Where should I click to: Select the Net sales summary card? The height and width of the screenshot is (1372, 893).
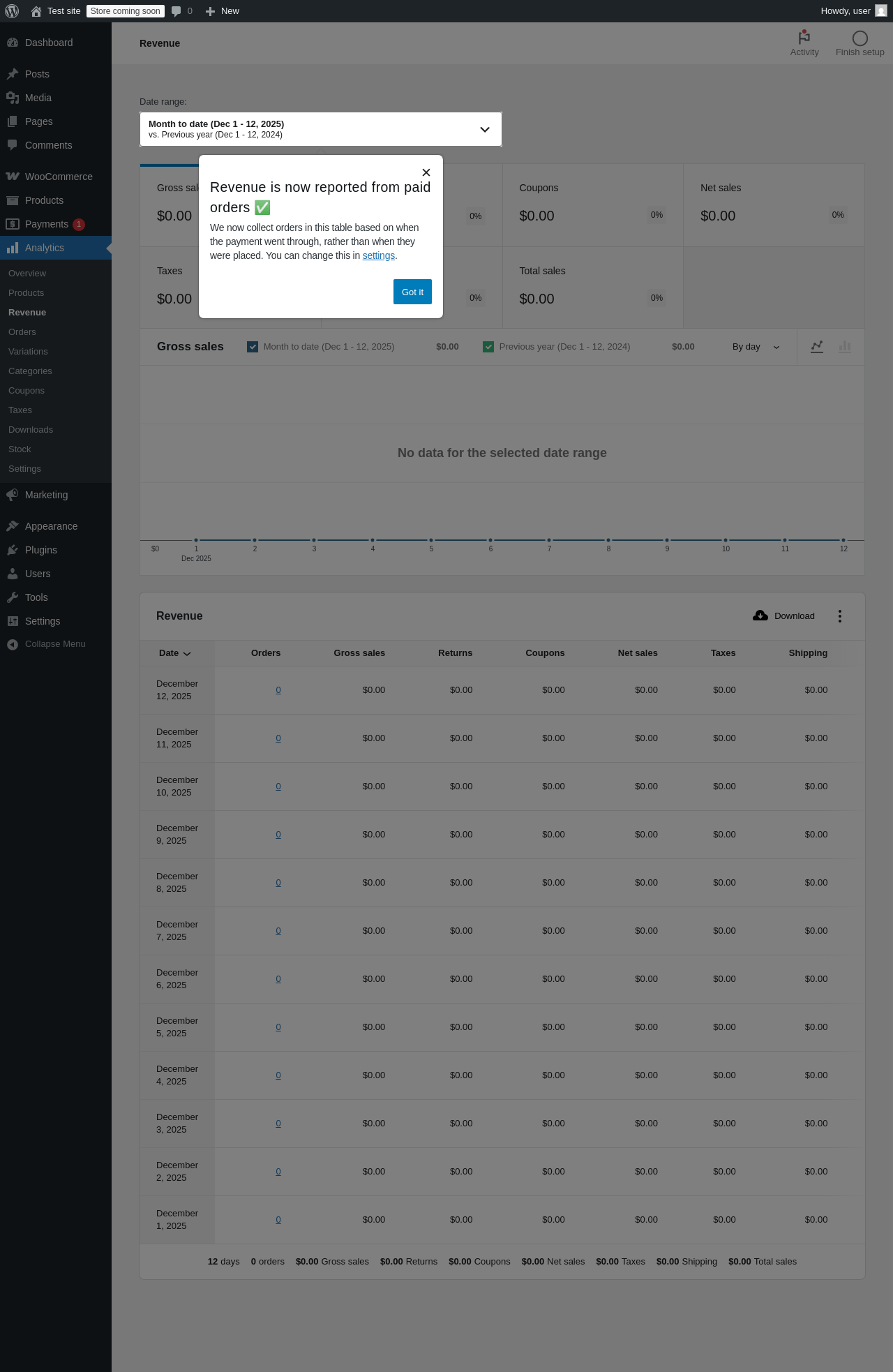(774, 205)
